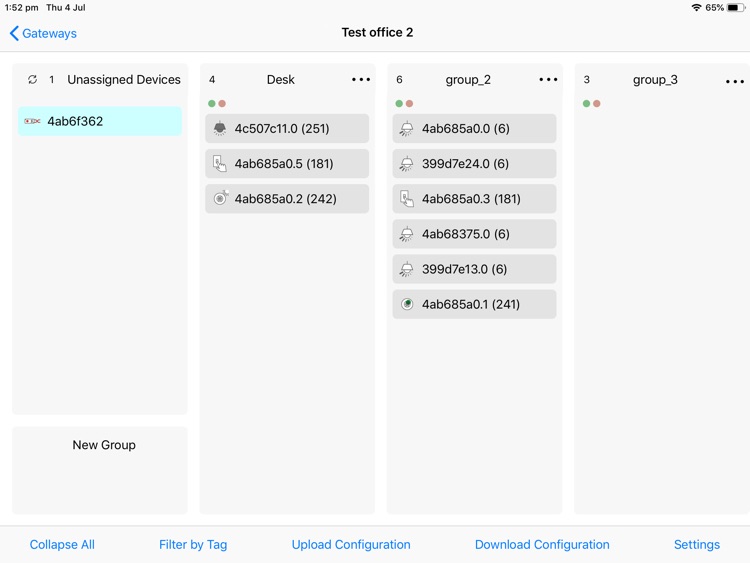
Task: Select device 4ab685a0.3 (181)
Action: (474, 199)
